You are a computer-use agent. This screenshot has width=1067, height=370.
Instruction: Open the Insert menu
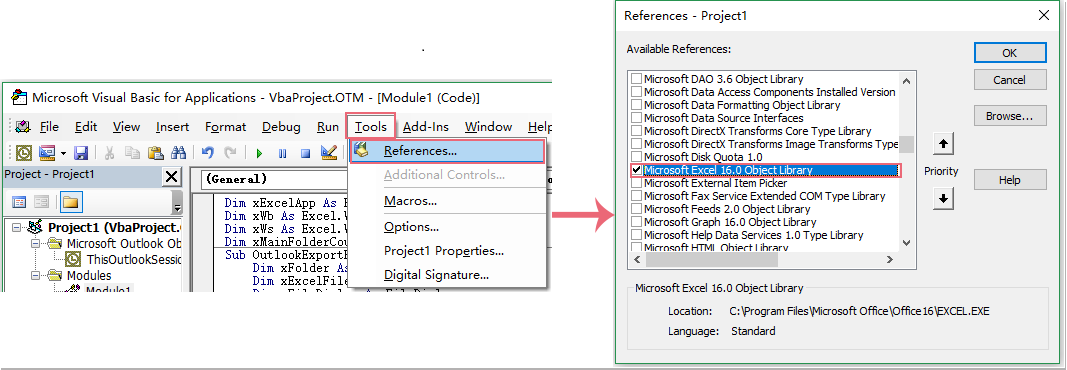172,127
